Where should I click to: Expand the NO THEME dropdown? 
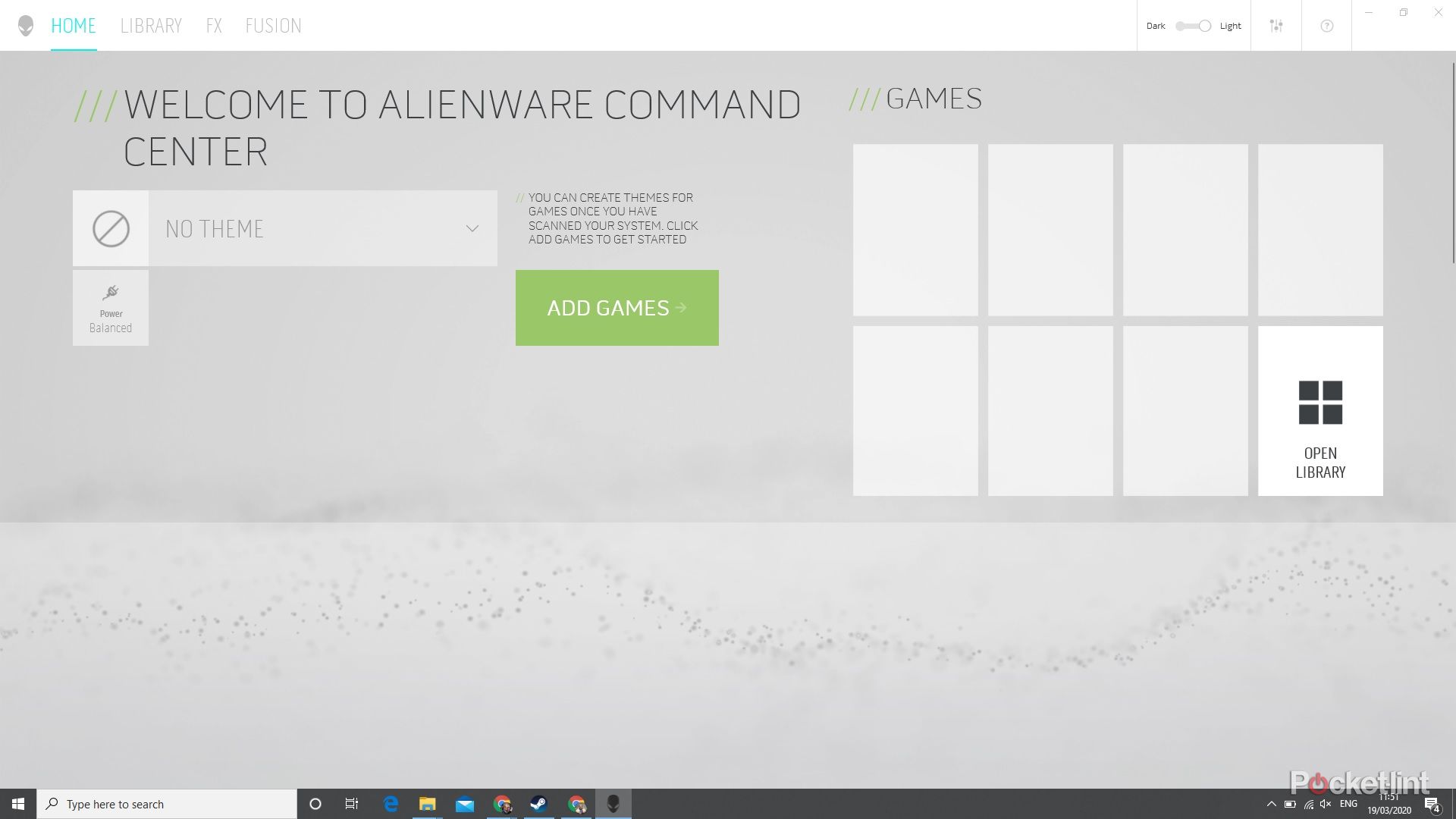[x=471, y=227]
